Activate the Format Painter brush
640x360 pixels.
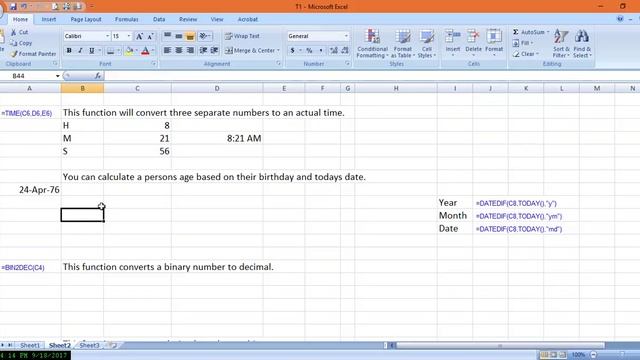click(x=33, y=53)
